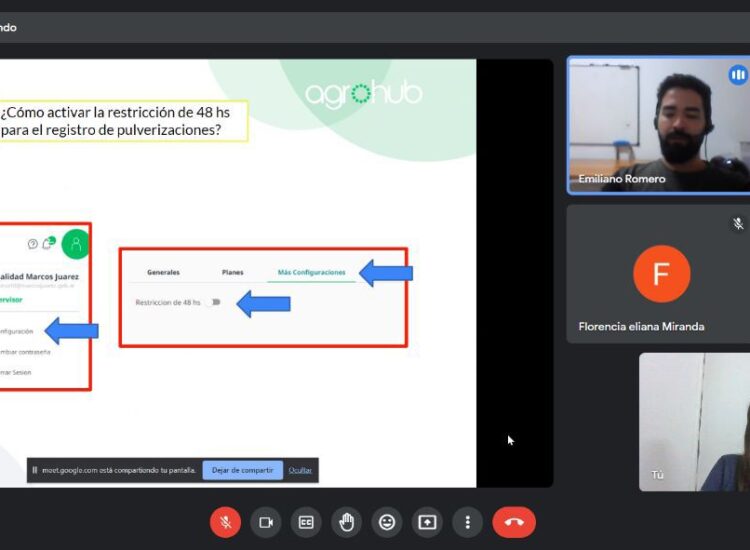
Task: Open the notifications bell icon
Action: point(47,244)
